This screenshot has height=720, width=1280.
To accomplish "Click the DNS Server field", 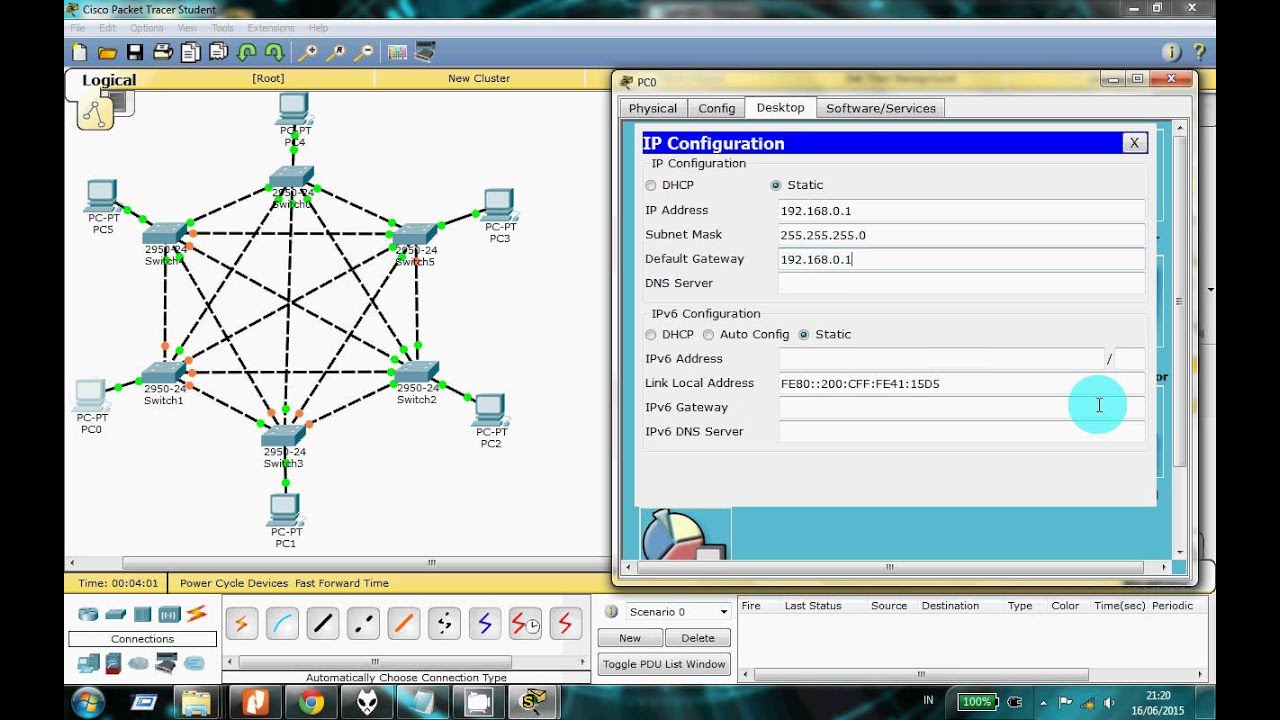I will (x=961, y=283).
